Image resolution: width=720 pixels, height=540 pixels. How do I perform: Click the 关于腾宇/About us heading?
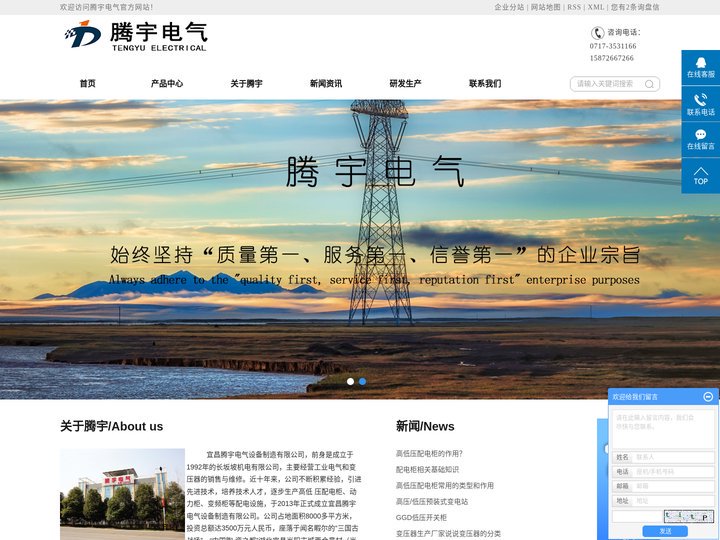click(112, 427)
